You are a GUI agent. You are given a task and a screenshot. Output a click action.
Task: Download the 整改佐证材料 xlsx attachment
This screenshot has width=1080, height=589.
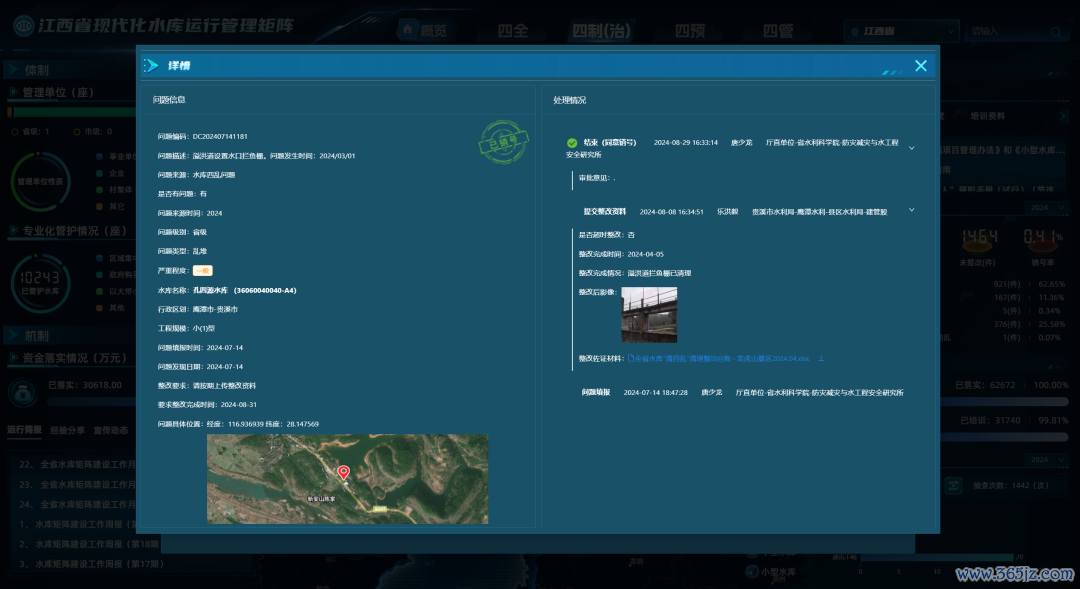point(821,358)
